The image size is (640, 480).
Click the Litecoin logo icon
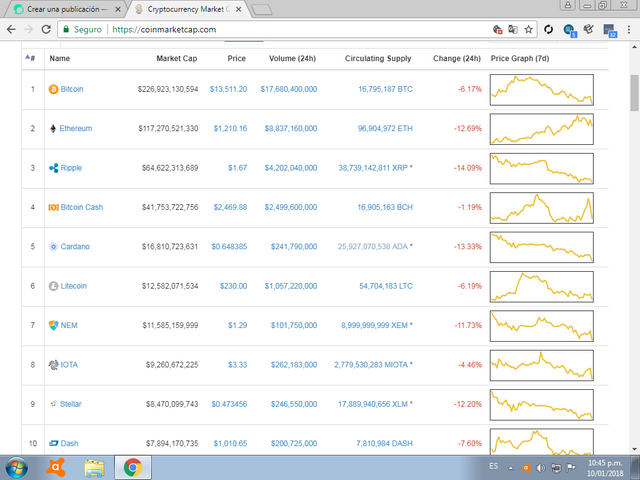(53, 286)
